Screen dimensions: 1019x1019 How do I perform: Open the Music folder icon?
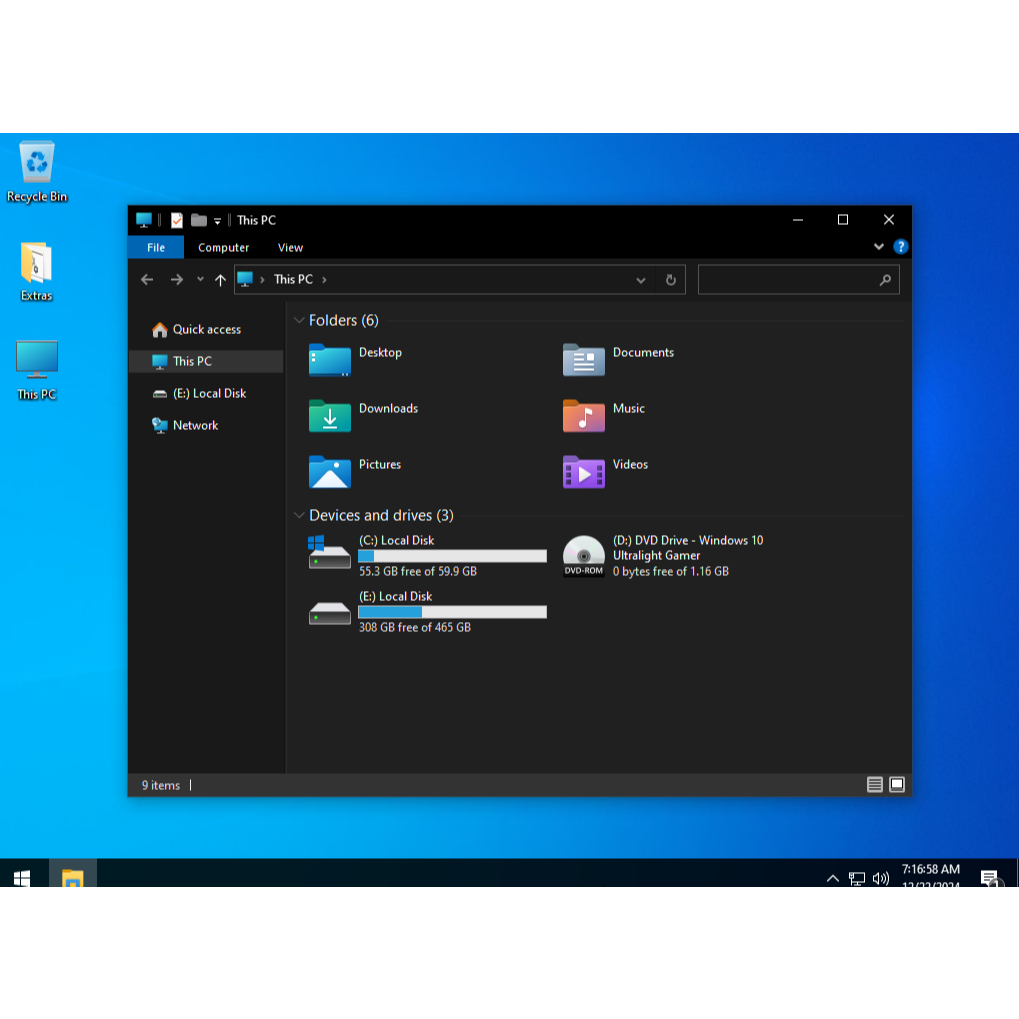pos(583,416)
